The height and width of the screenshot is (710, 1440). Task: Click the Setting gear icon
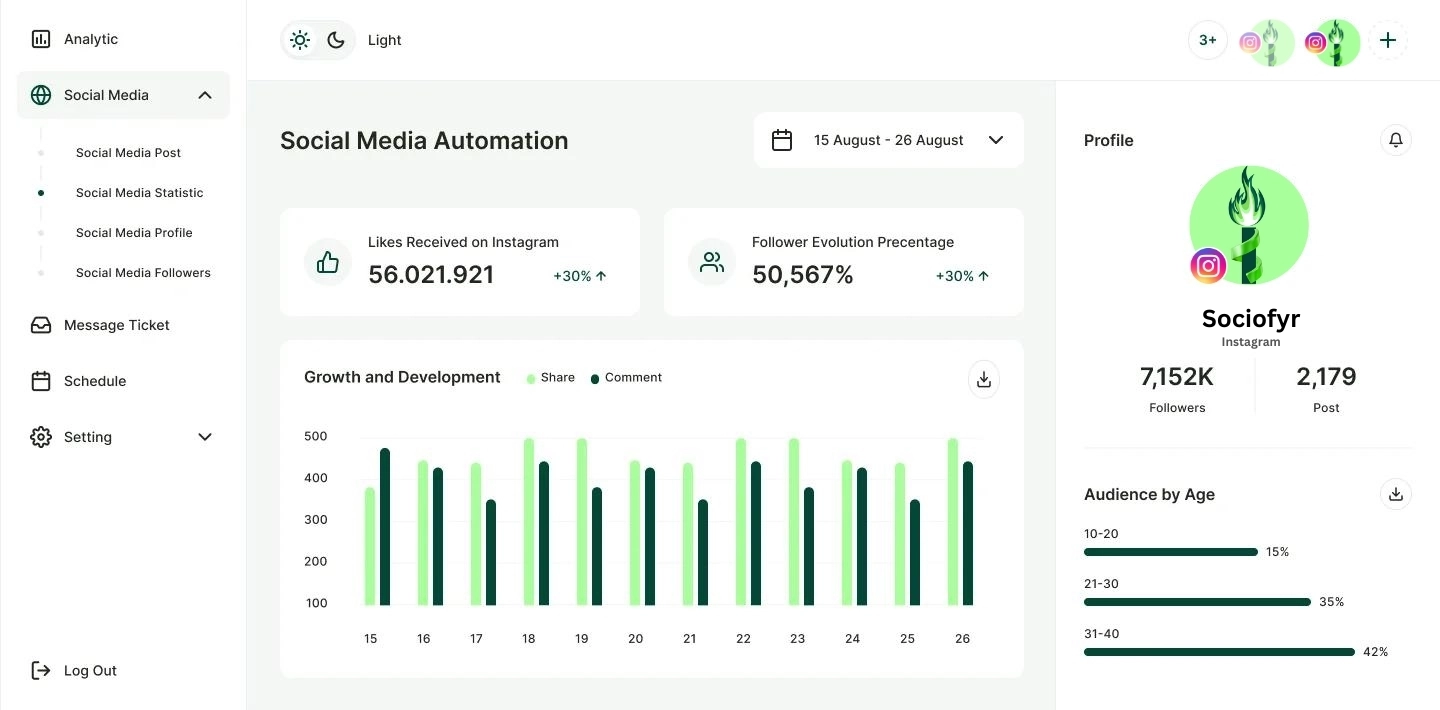coord(41,437)
